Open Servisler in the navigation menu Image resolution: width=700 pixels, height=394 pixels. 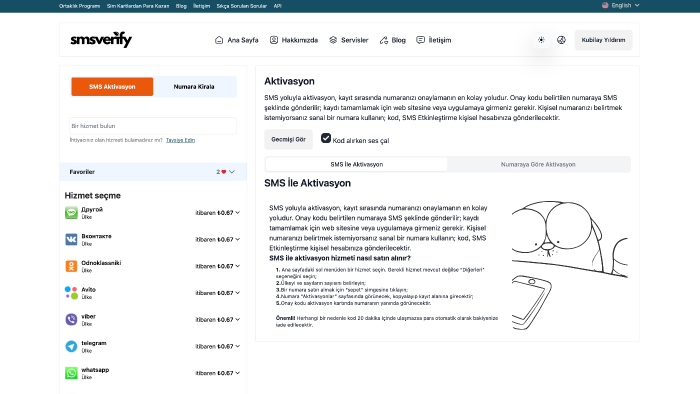tap(349, 40)
